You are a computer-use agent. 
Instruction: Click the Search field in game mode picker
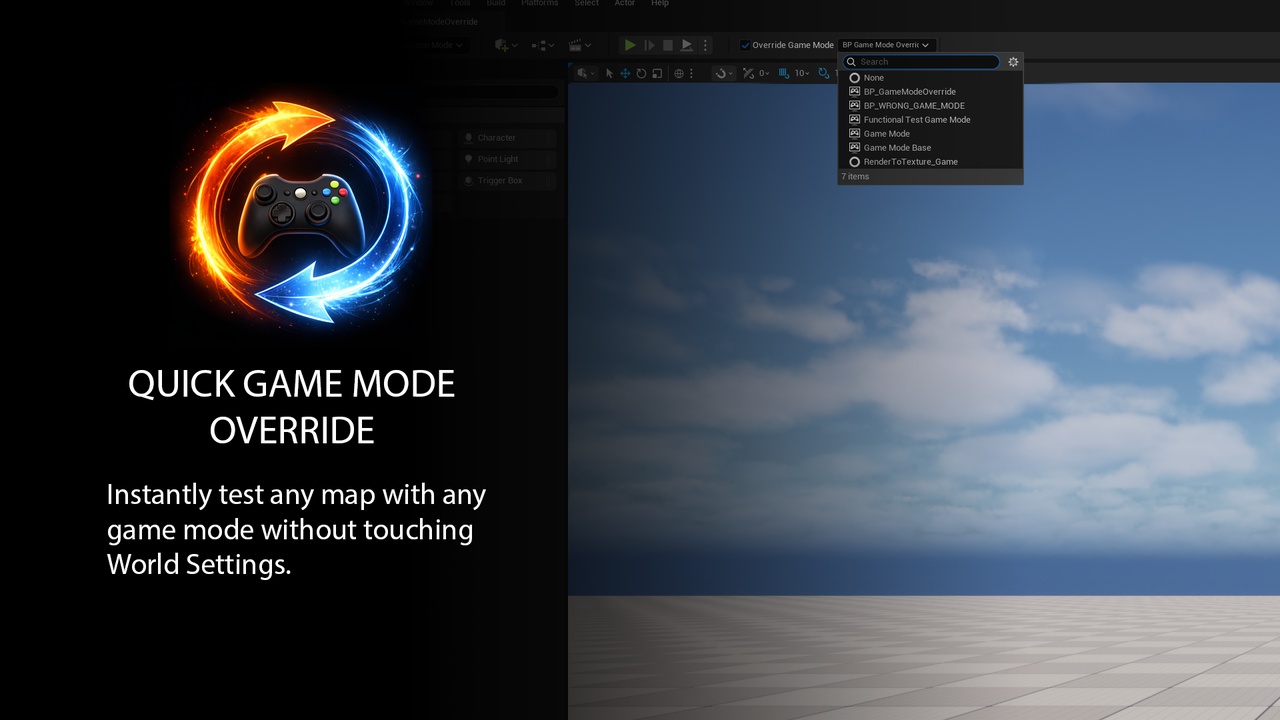(x=922, y=62)
